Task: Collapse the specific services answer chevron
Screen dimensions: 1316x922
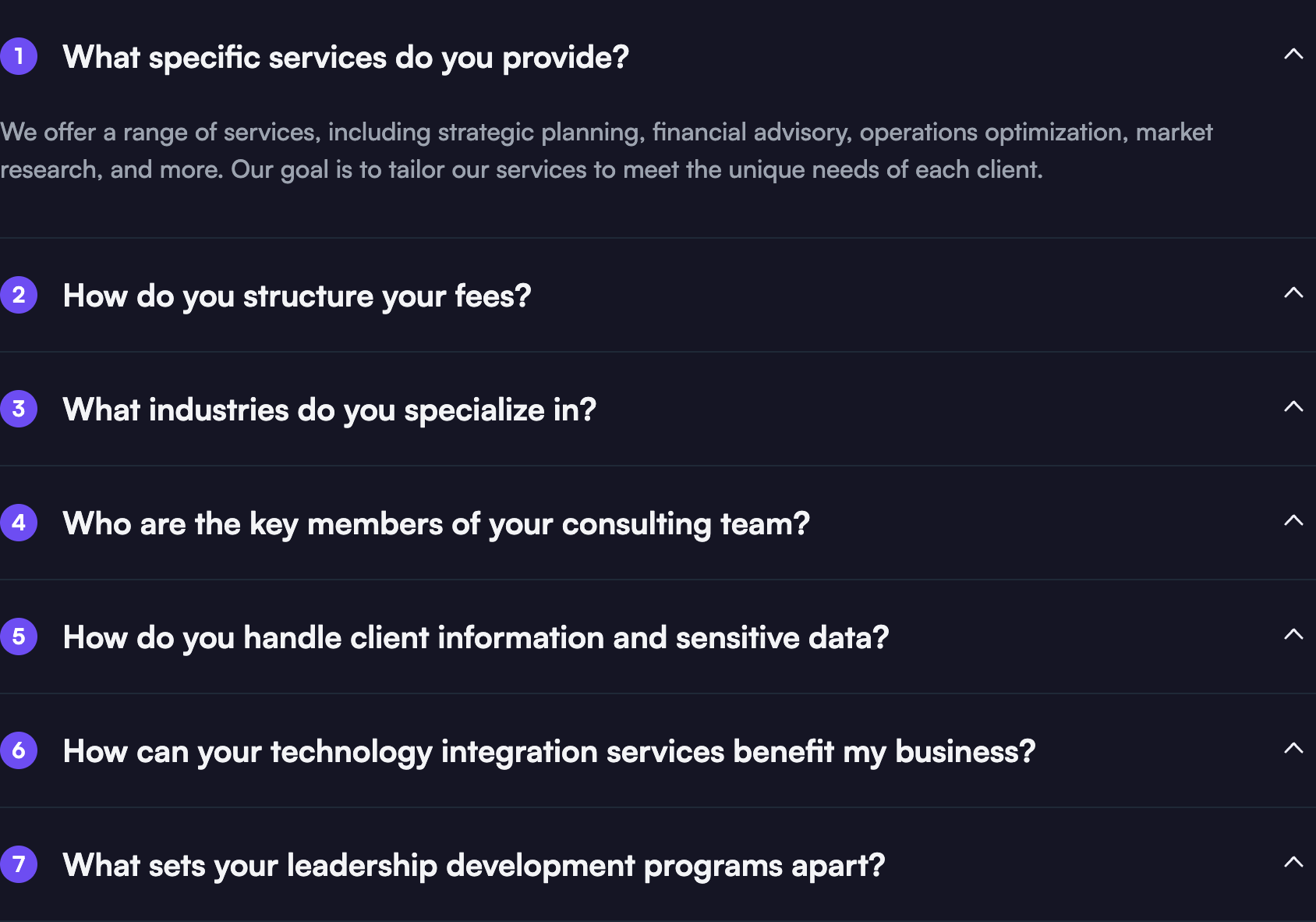Action: [x=1293, y=55]
